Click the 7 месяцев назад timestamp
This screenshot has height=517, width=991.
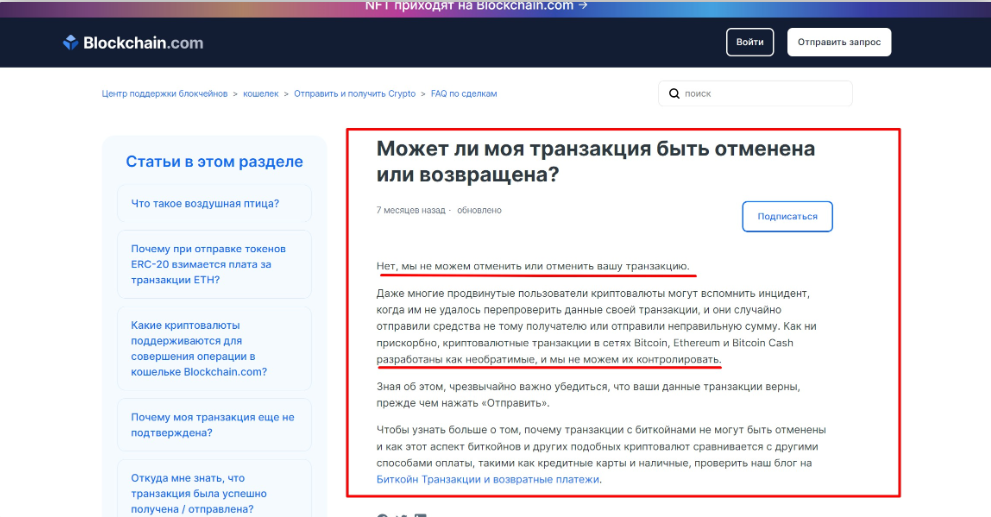click(411, 210)
